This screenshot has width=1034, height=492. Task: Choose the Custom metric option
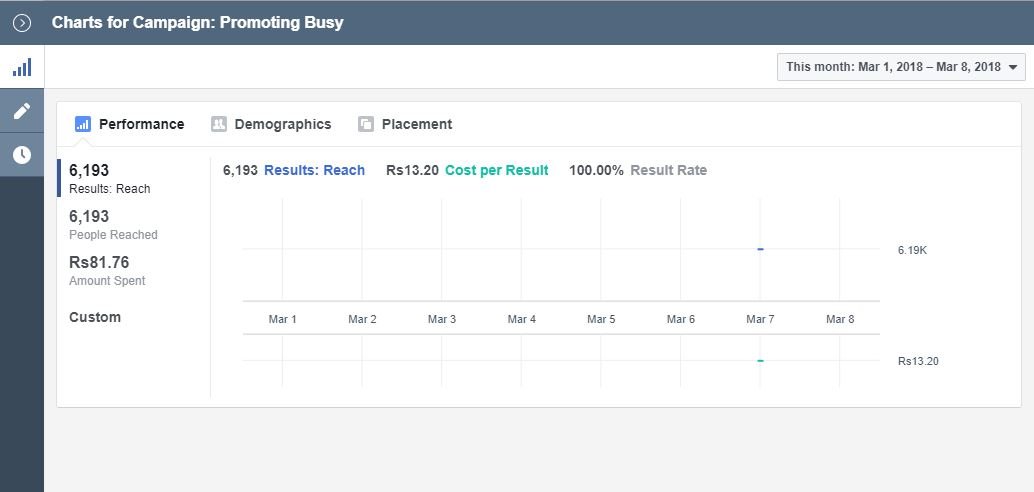[x=95, y=317]
